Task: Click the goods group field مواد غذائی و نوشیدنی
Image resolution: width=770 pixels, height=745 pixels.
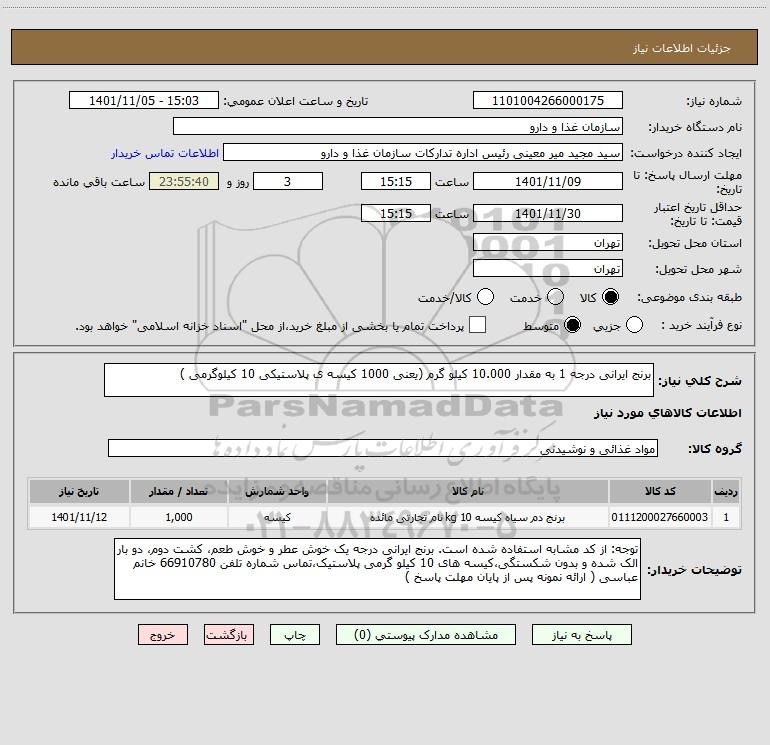Action: (383, 448)
